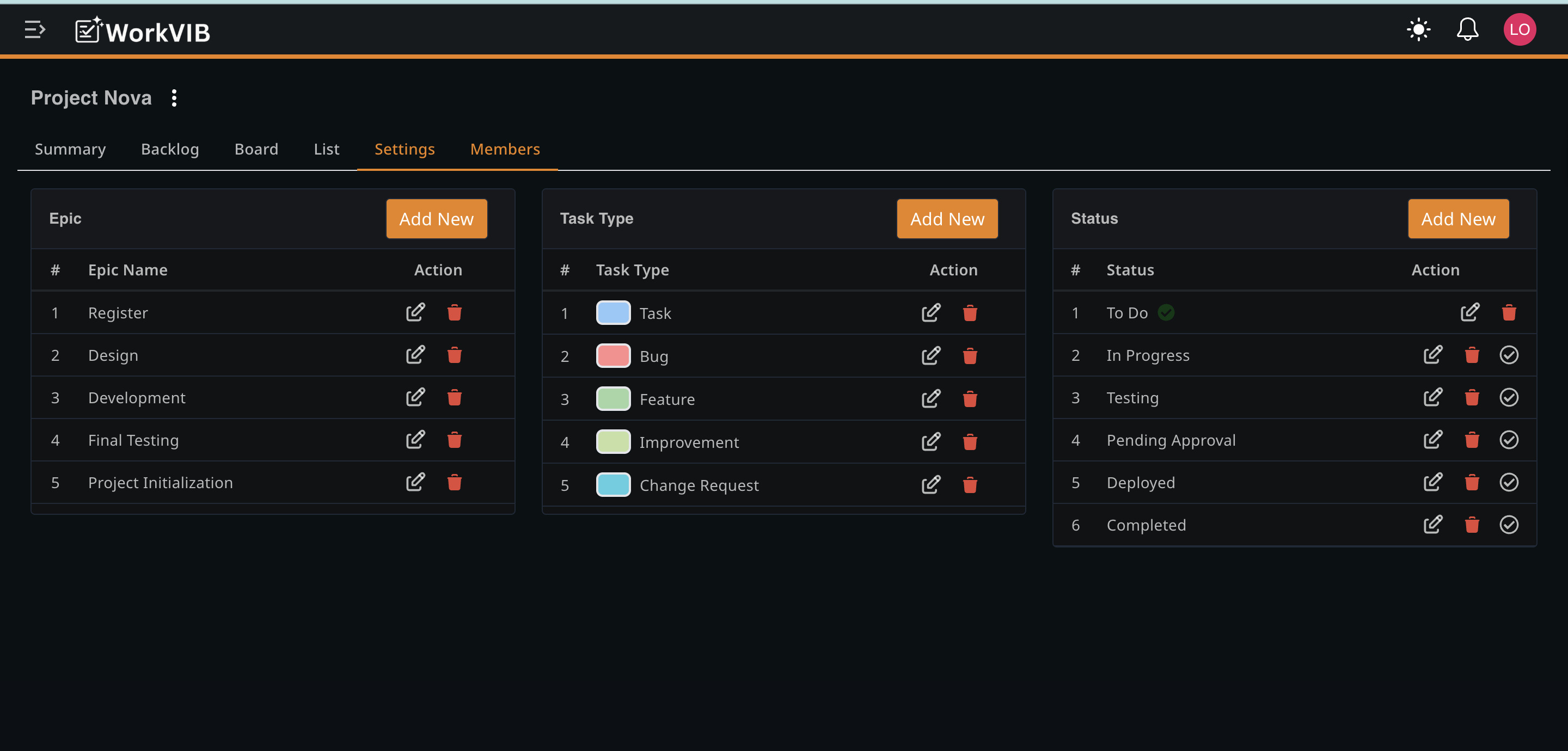Open Project Nova three-dot menu

pyautogui.click(x=174, y=98)
